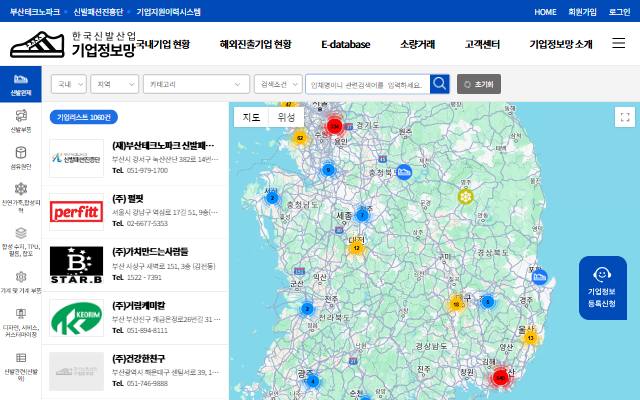The image size is (640, 400).
Task: Click the yellow 12 cluster at 대전
Action: point(356,248)
